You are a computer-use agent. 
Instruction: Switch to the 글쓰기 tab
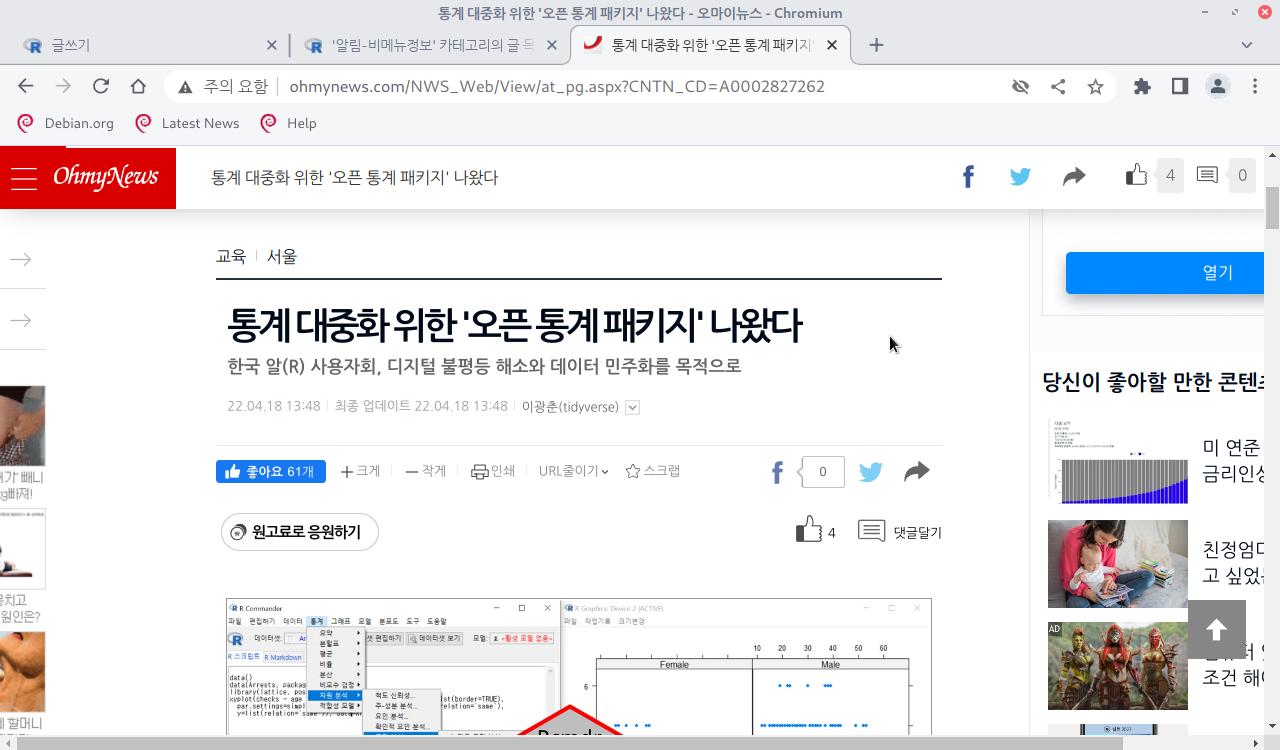click(x=150, y=45)
